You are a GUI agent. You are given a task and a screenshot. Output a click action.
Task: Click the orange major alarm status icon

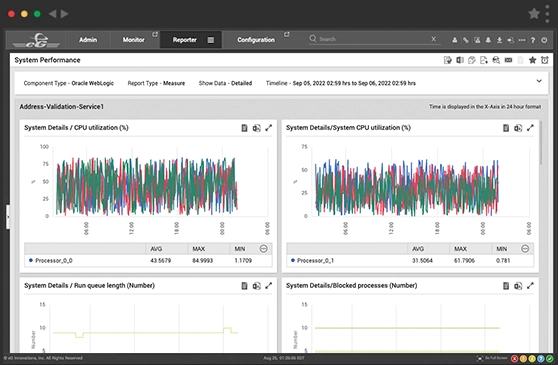point(523,359)
